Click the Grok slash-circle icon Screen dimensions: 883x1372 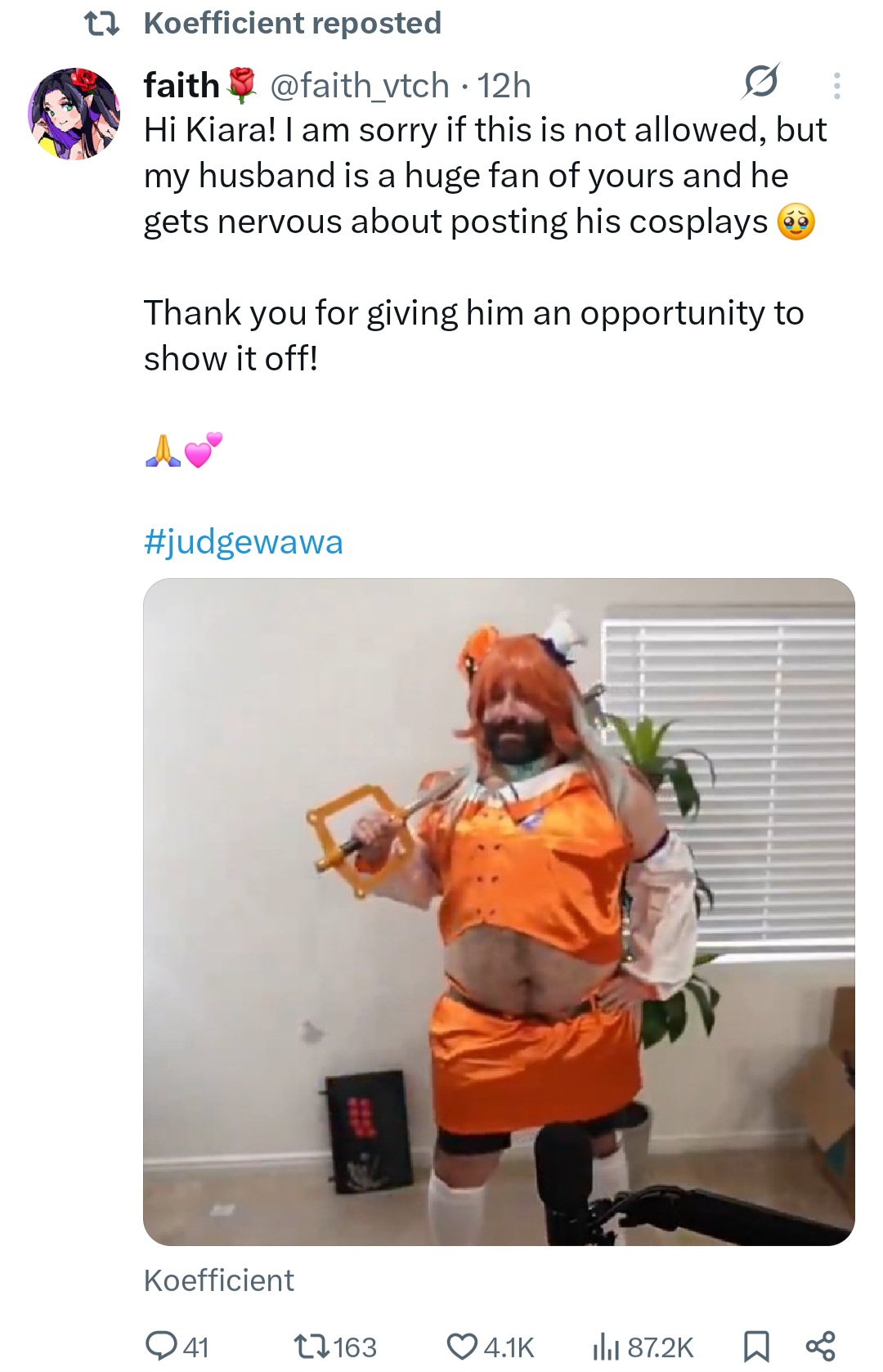pos(760,82)
